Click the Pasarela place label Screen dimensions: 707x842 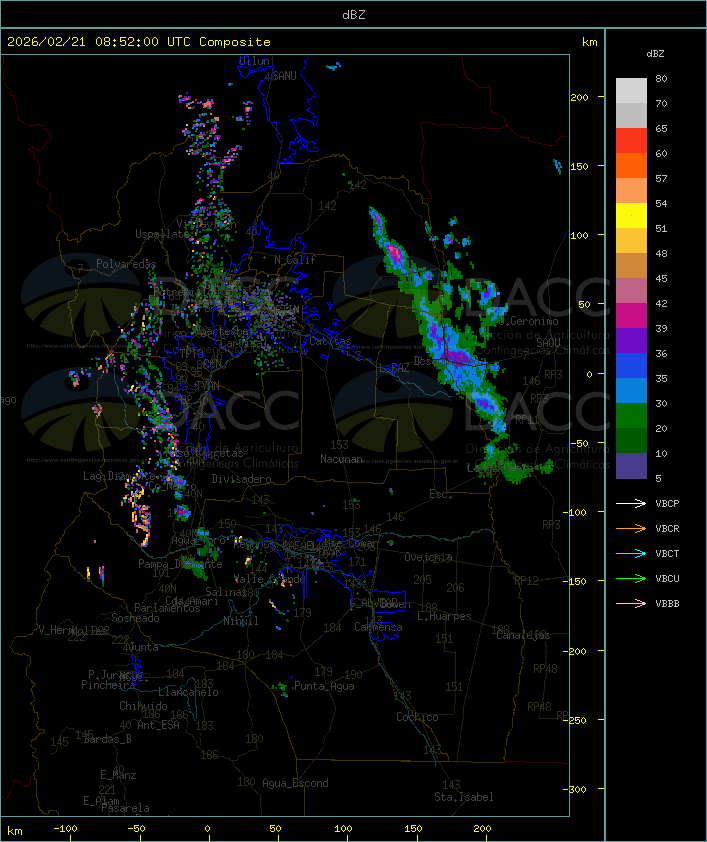tap(125, 808)
